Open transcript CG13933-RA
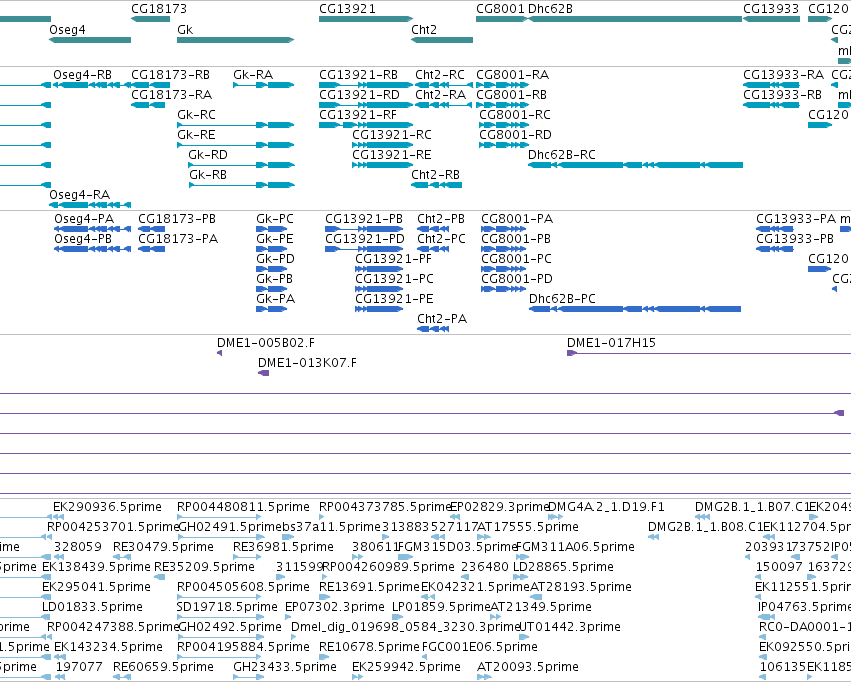Viewport: 851px width, 682px height. (x=783, y=74)
